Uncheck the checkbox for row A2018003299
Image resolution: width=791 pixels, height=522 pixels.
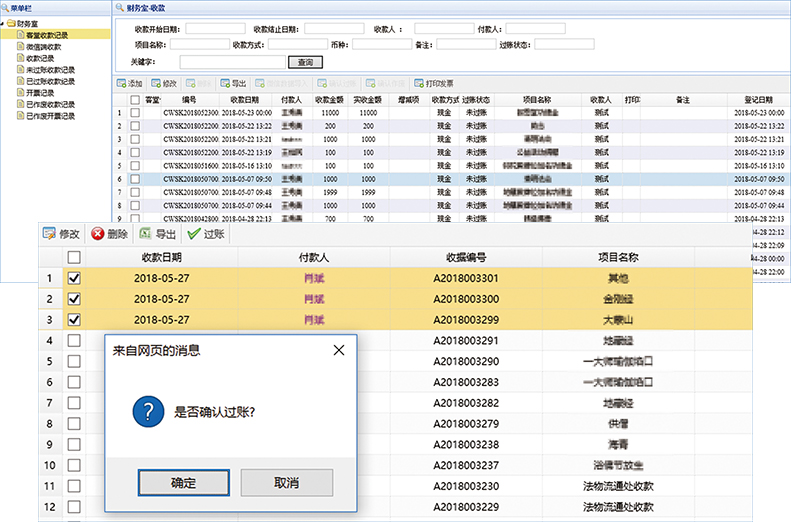pyautogui.click(x=74, y=319)
